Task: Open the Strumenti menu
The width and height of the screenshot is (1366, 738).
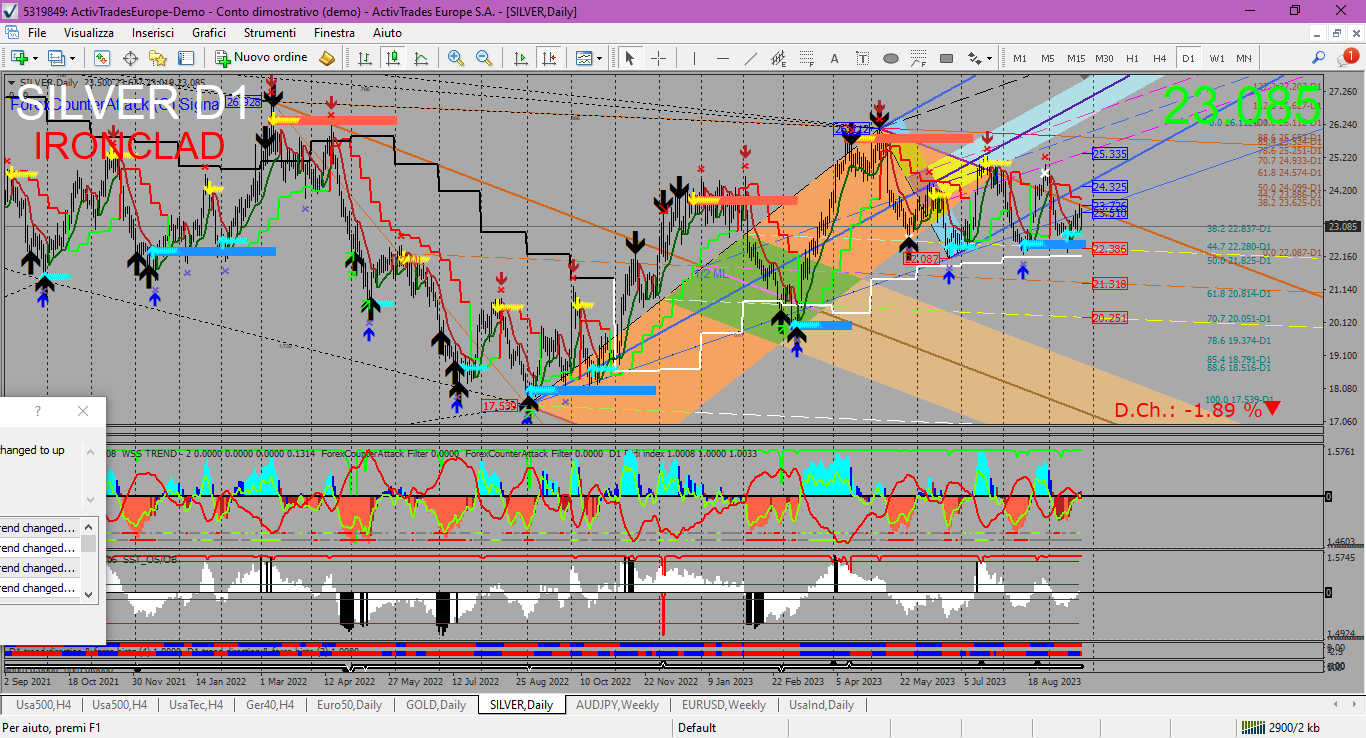Action: click(x=270, y=33)
